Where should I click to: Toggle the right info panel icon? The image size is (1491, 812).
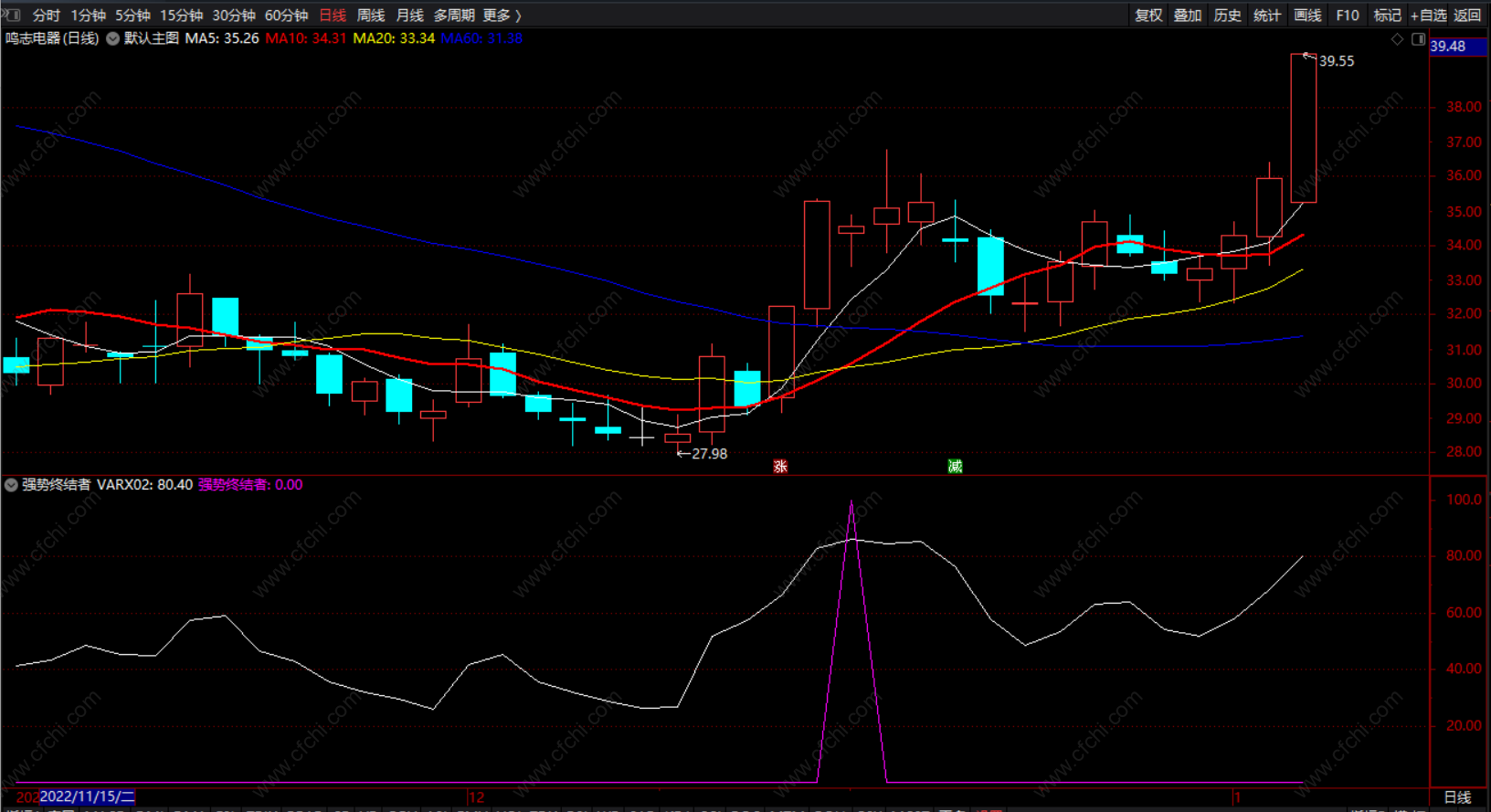point(1418,39)
